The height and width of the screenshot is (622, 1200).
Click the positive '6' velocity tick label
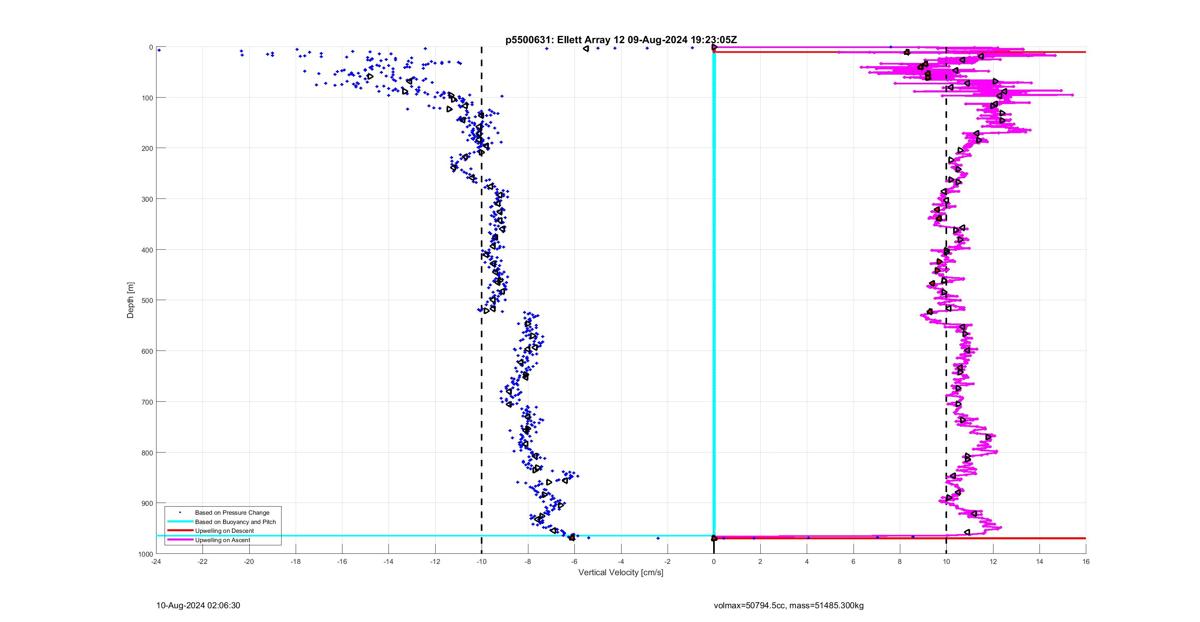[853, 561]
